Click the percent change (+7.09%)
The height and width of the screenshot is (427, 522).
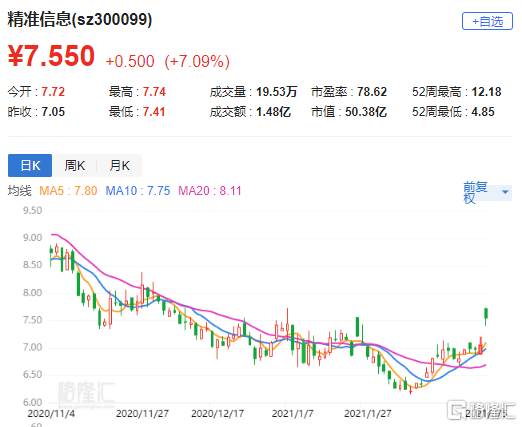[197, 61]
